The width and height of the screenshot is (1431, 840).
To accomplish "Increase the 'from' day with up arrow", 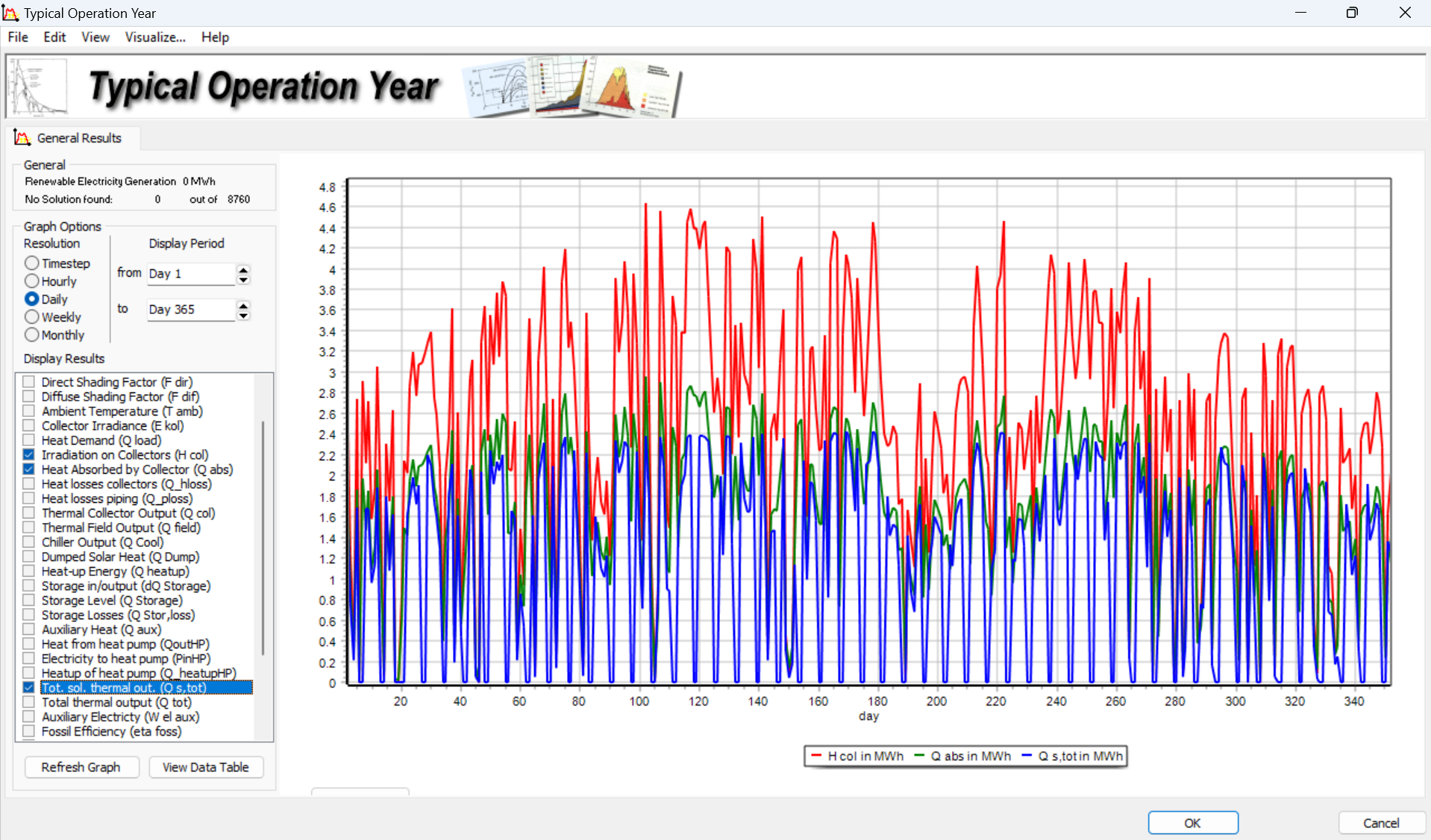I will tap(243, 269).
